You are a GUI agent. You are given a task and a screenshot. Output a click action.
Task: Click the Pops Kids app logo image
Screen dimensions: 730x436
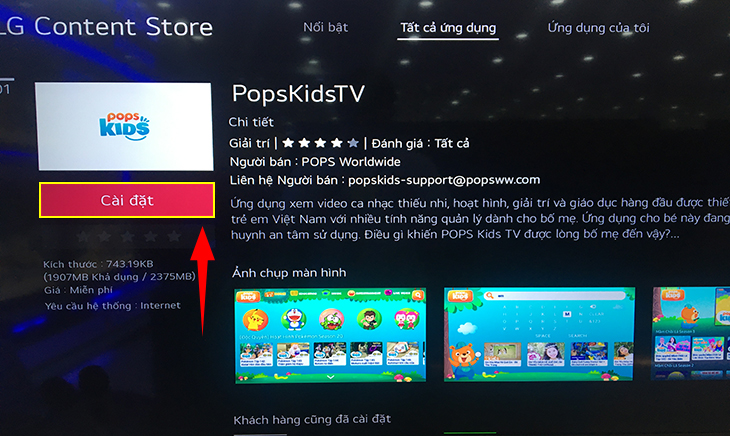(124, 127)
